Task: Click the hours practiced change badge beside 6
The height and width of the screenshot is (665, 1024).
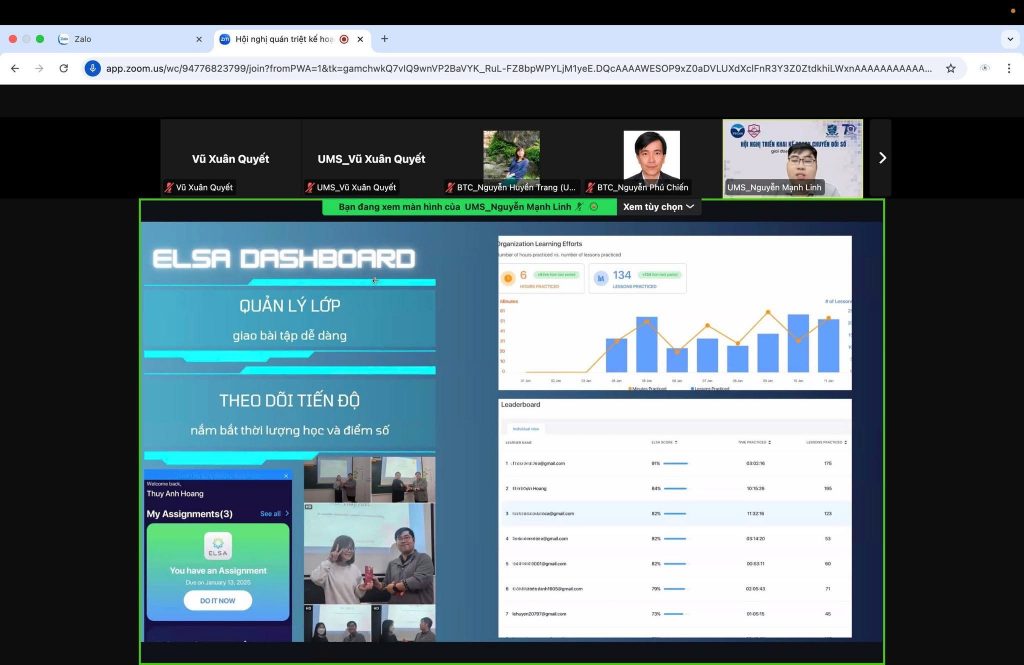Action: pos(556,275)
